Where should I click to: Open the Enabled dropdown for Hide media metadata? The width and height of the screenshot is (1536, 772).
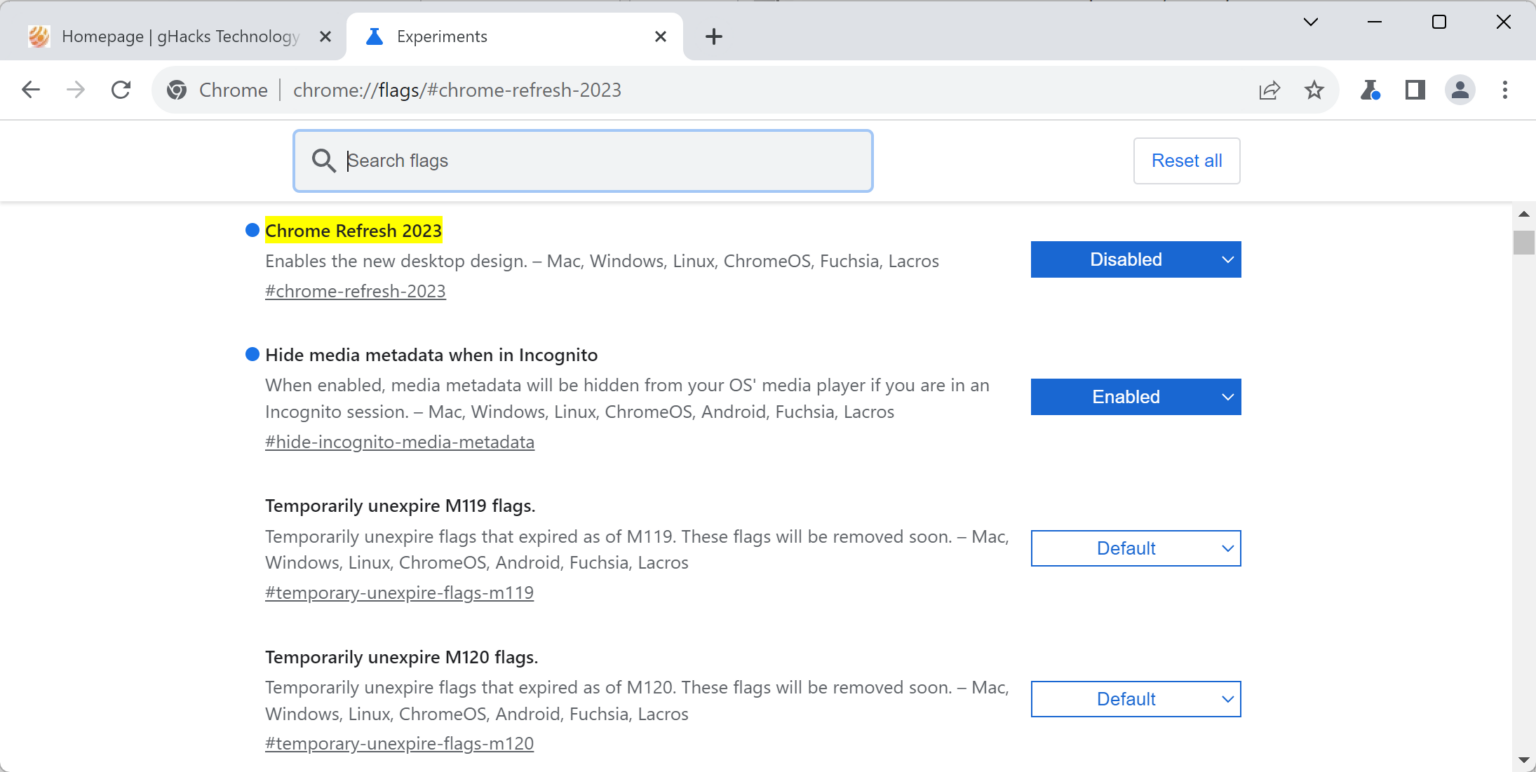1135,396
